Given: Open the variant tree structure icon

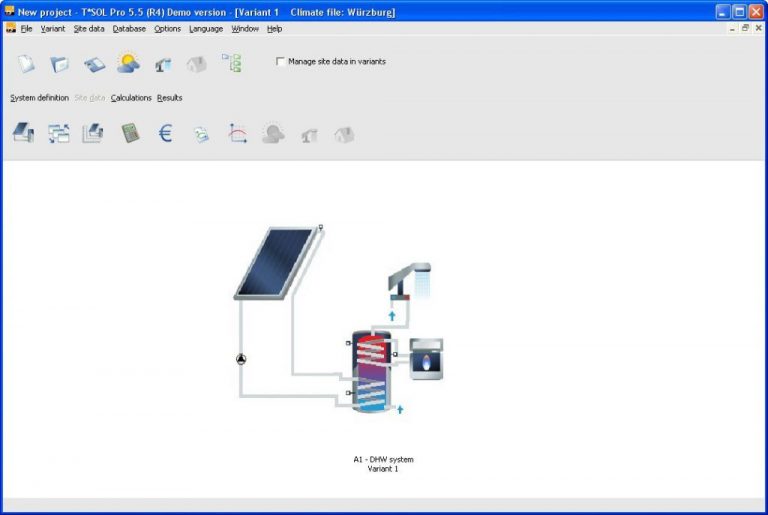Looking at the screenshot, I should coord(231,64).
